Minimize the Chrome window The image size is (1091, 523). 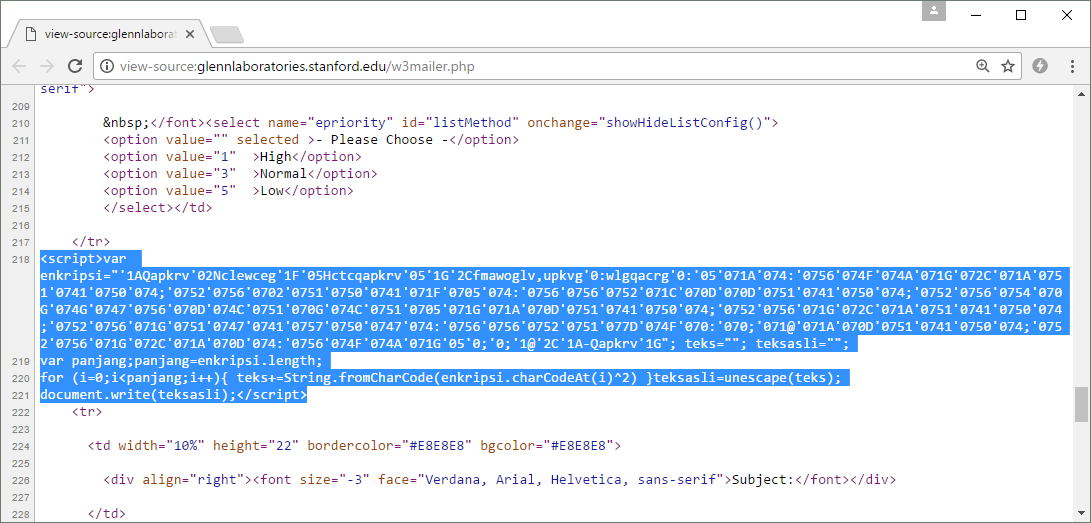click(x=976, y=15)
